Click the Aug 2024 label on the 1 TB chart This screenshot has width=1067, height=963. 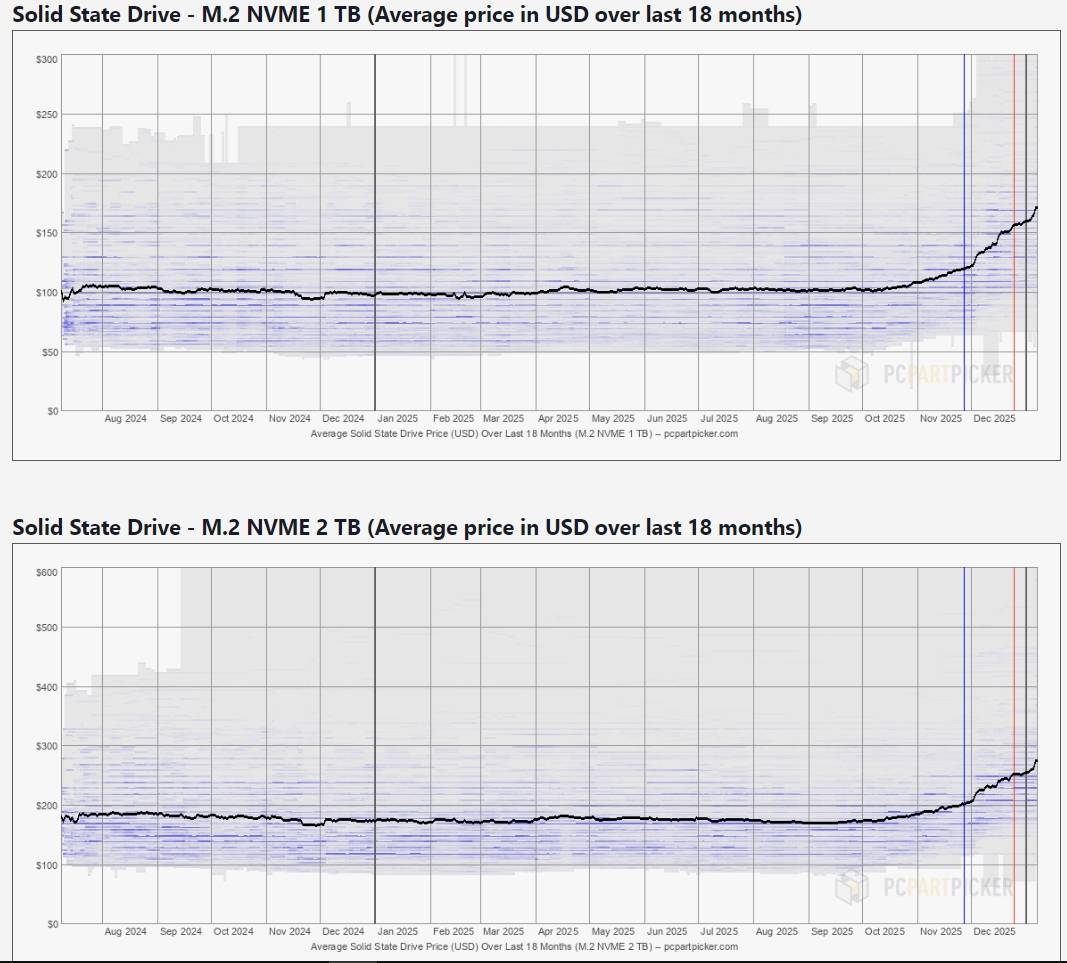(x=125, y=419)
